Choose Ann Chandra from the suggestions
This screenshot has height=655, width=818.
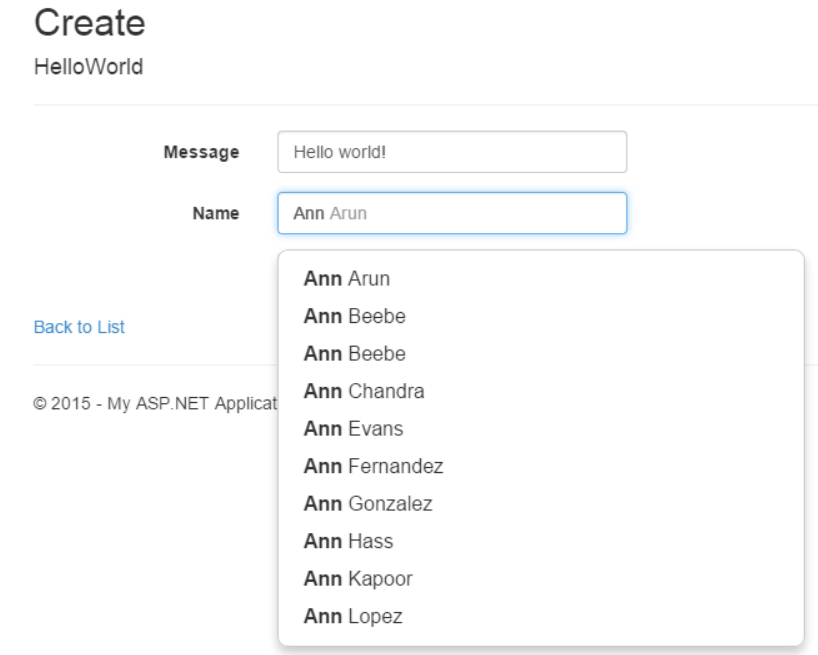point(364,391)
